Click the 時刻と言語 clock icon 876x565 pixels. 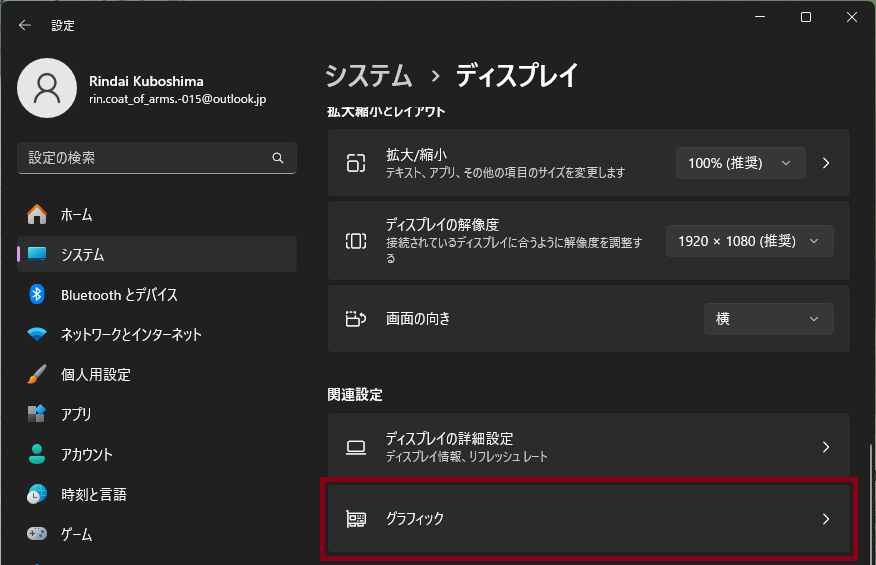point(37,494)
